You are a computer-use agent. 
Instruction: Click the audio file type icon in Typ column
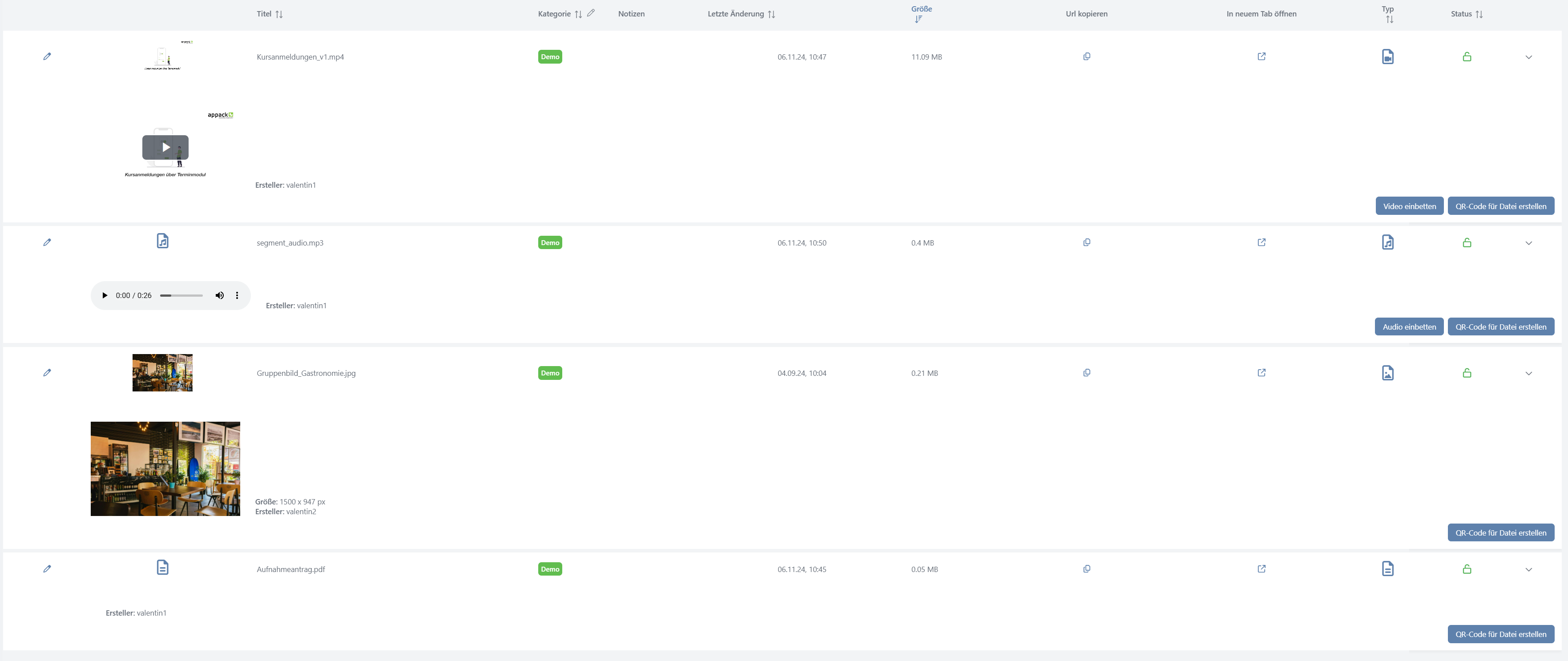click(1387, 242)
